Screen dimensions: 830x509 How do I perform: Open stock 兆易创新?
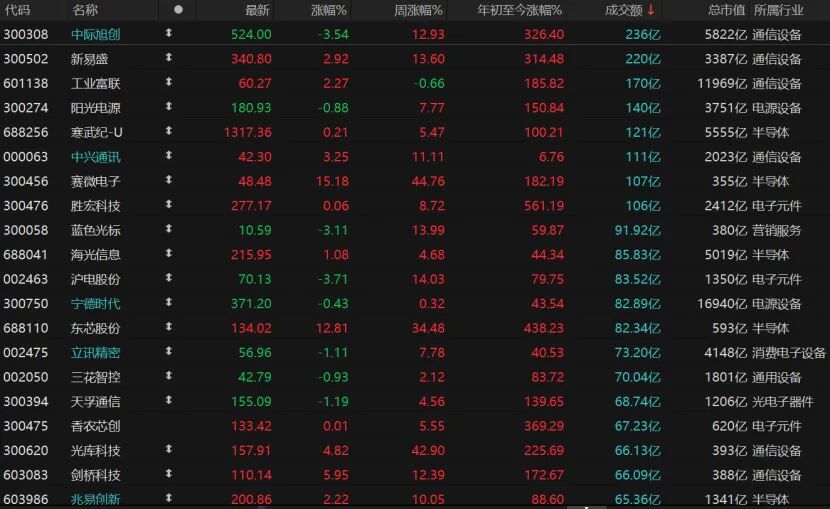[96, 499]
